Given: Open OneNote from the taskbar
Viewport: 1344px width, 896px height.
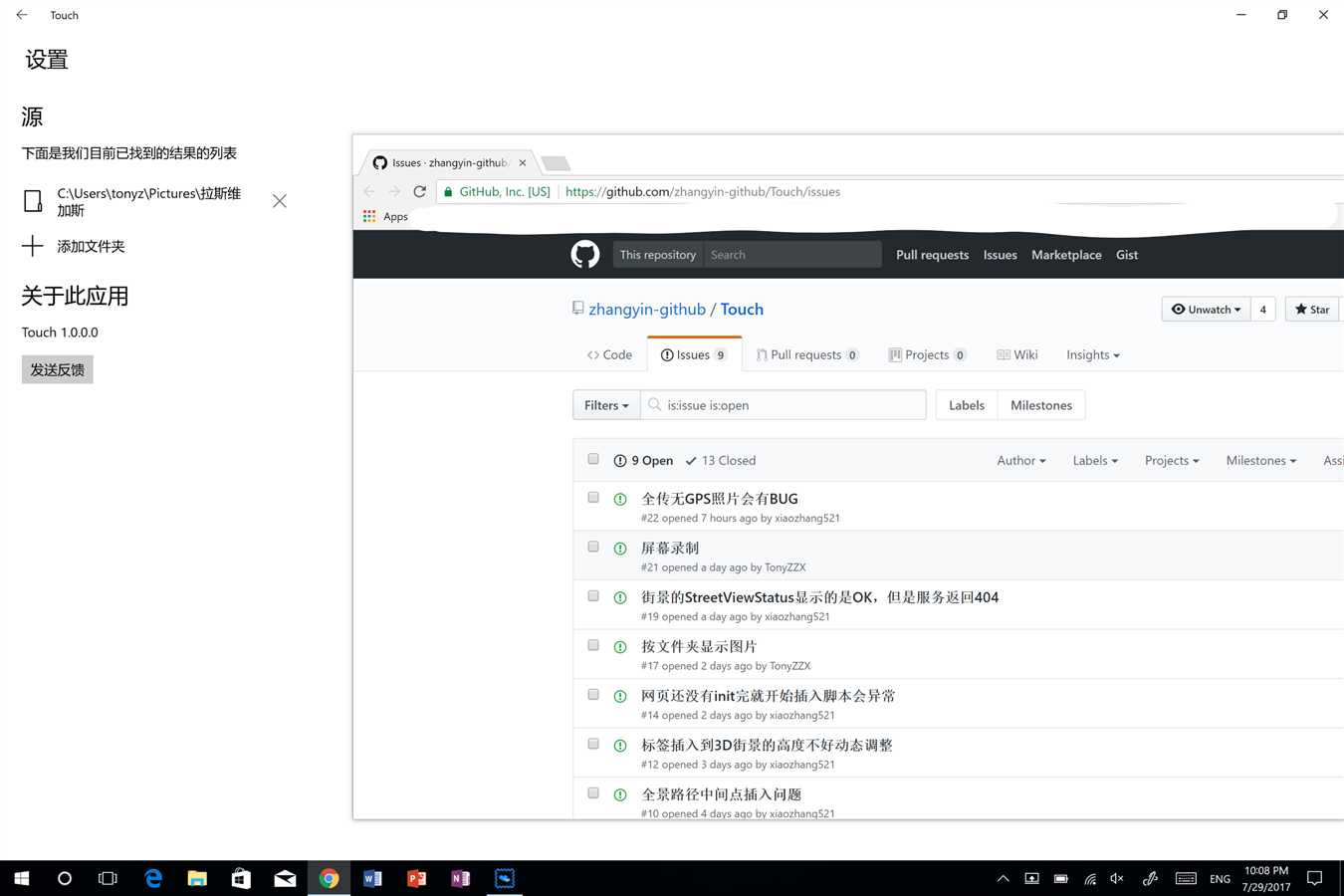Looking at the screenshot, I should 460,878.
